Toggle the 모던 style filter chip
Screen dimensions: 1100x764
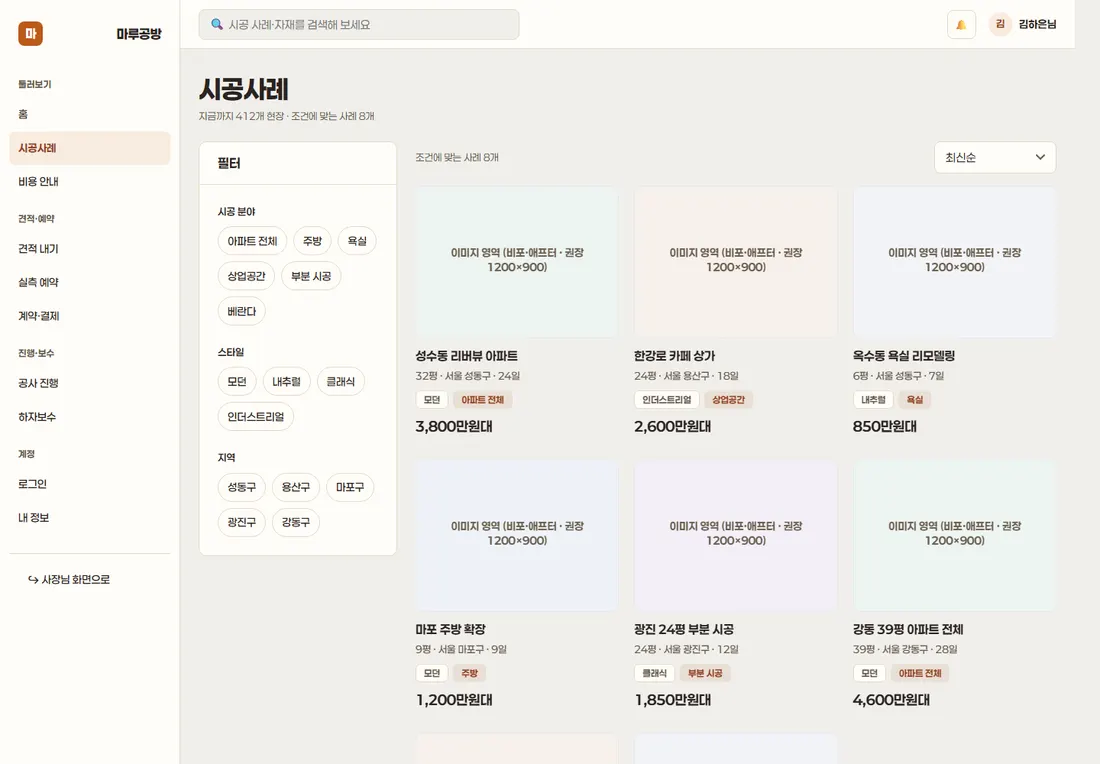237,382
